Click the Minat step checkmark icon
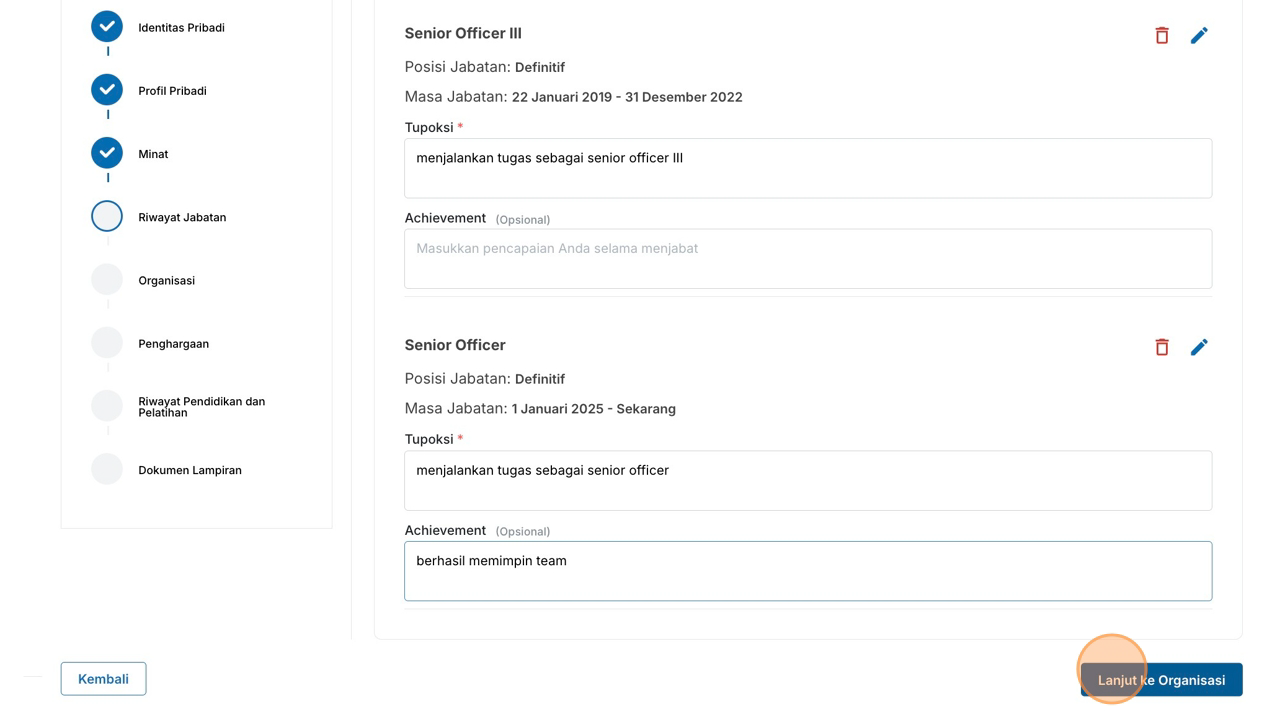 [x=107, y=153]
